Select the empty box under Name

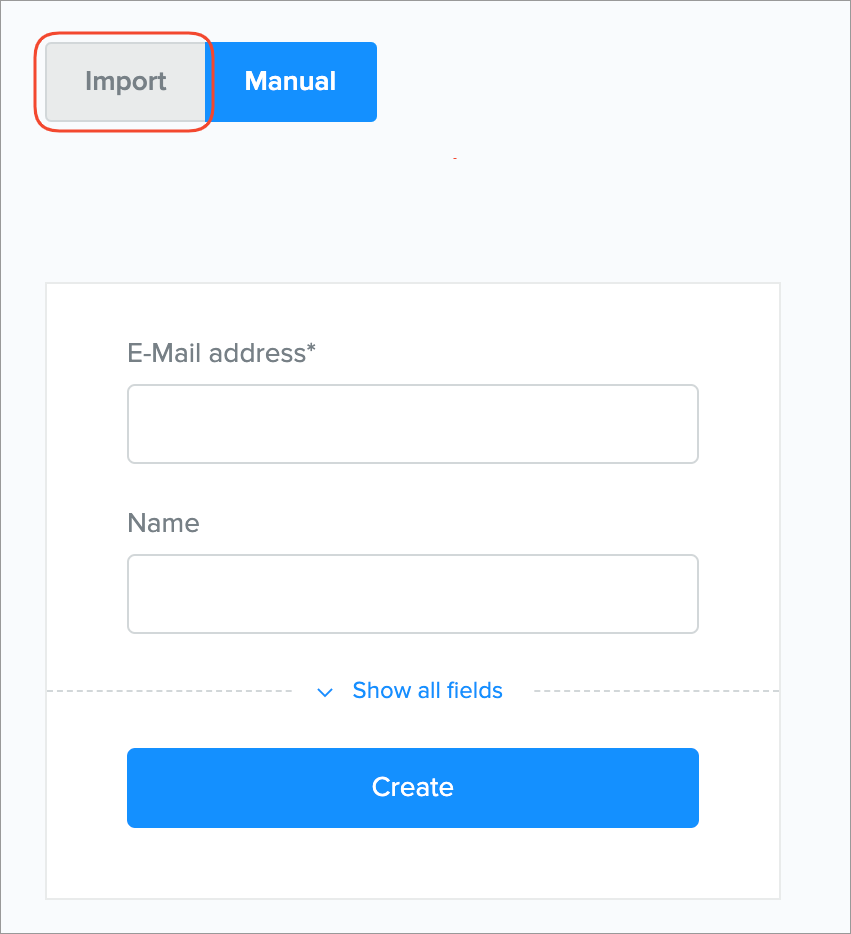point(412,594)
